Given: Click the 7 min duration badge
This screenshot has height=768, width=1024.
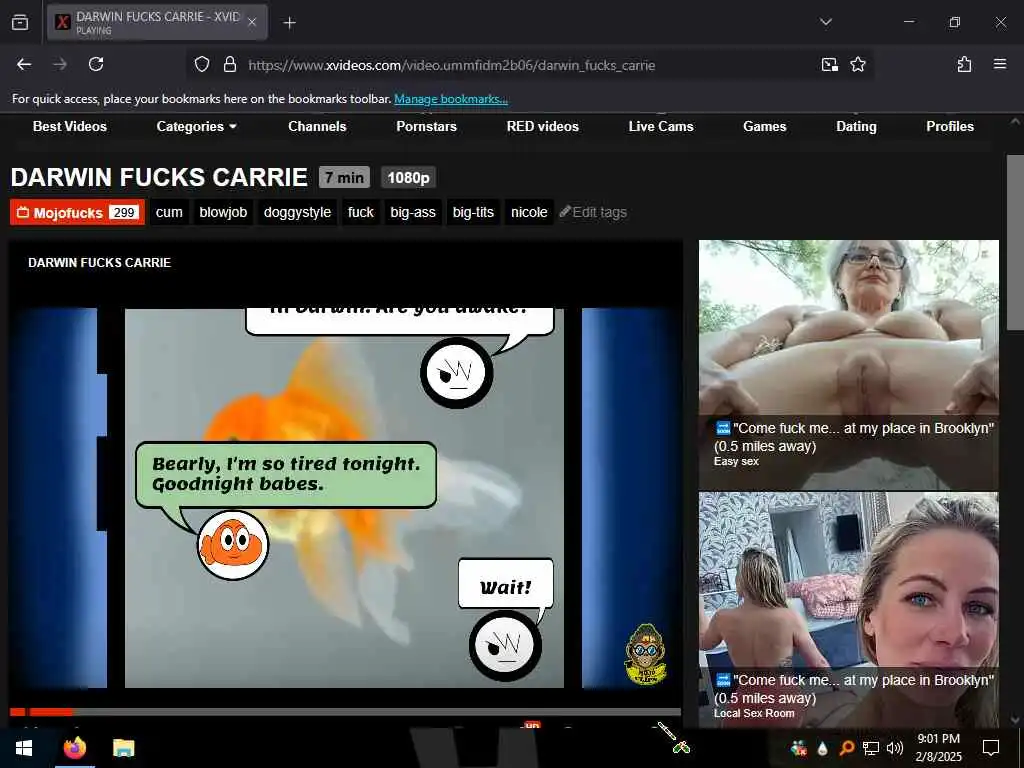Looking at the screenshot, I should click(344, 178).
